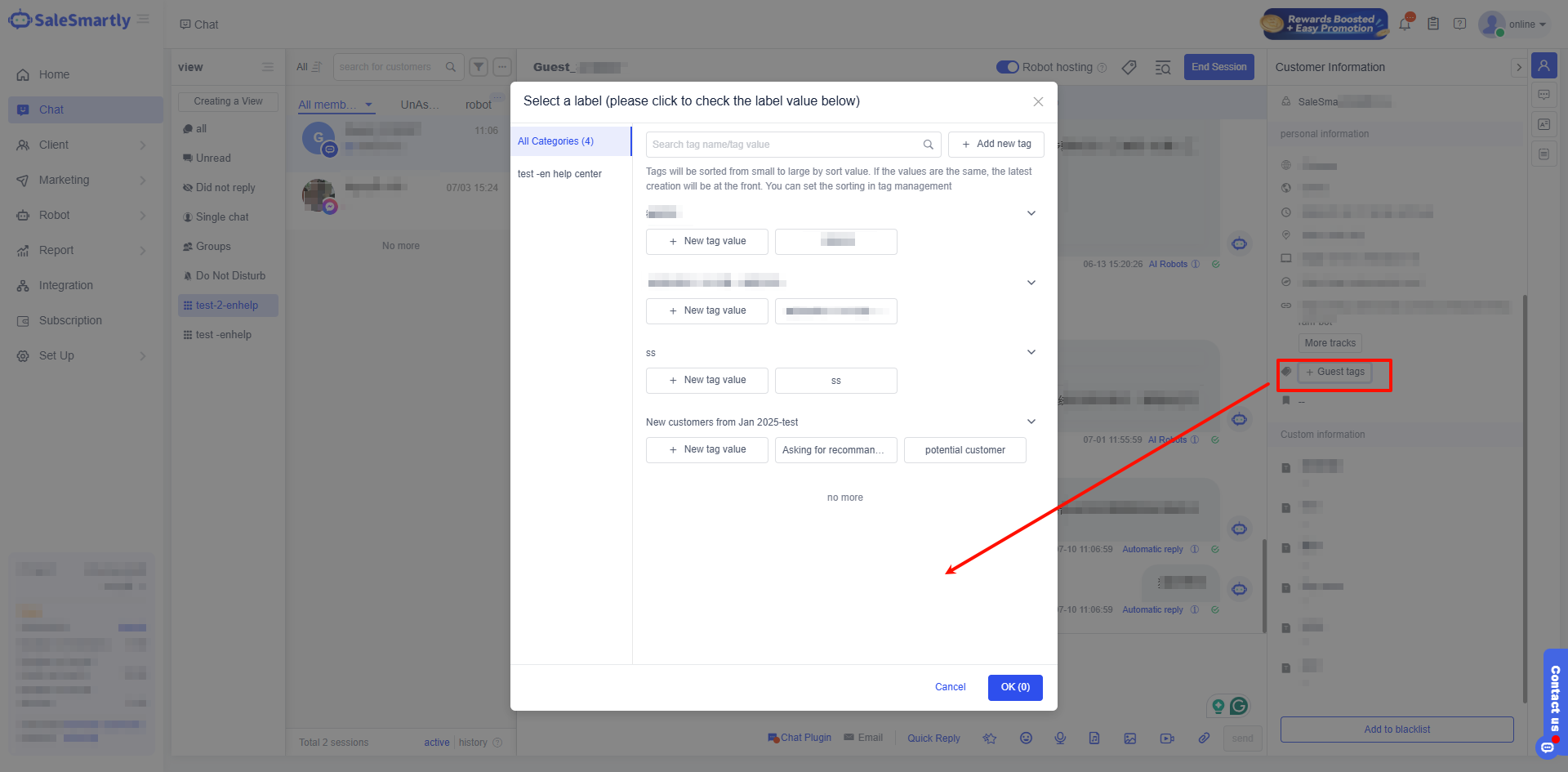Click the emoji icon in message toolbar

point(1026,738)
